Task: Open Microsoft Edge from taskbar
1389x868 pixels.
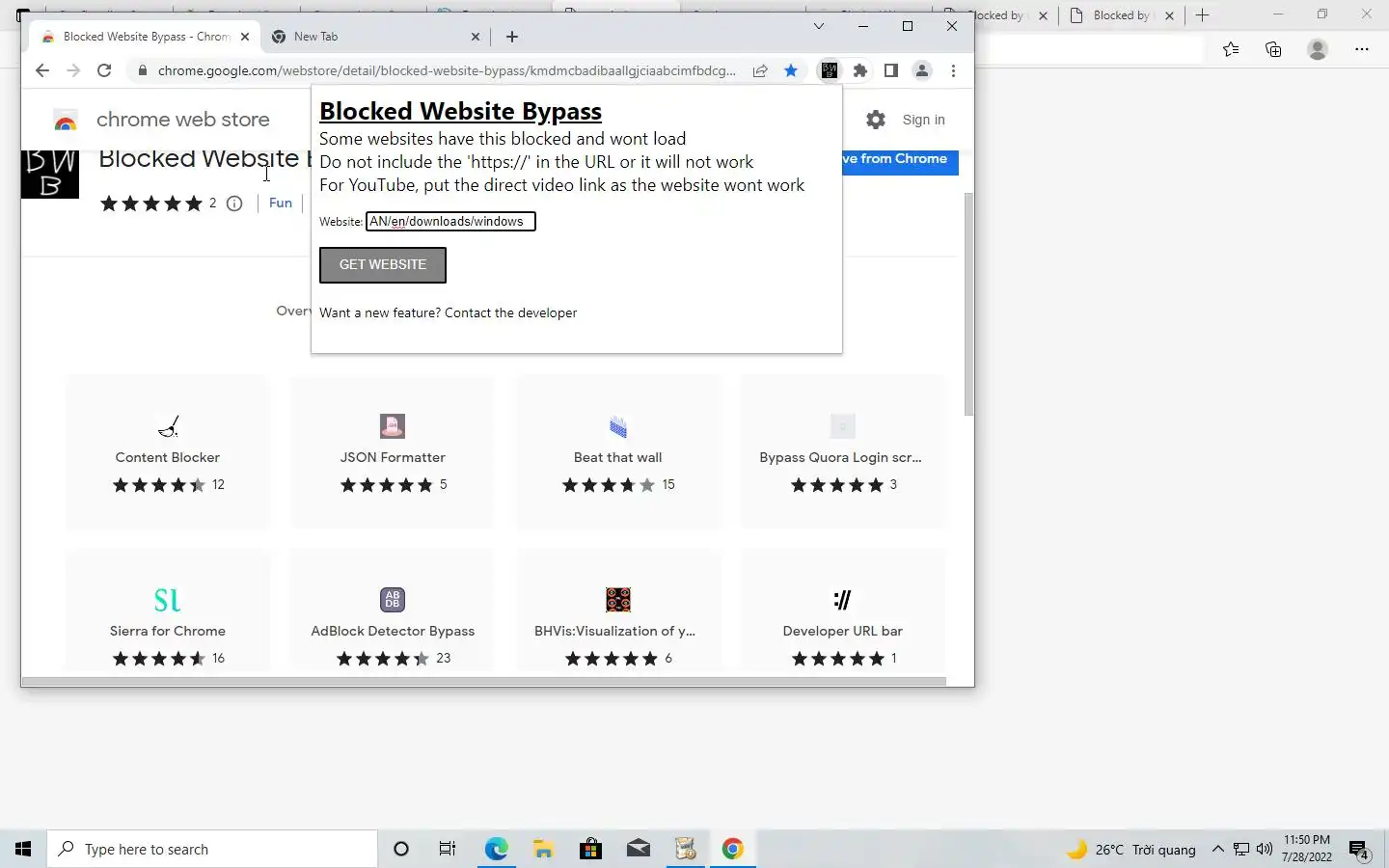Action: (496, 849)
